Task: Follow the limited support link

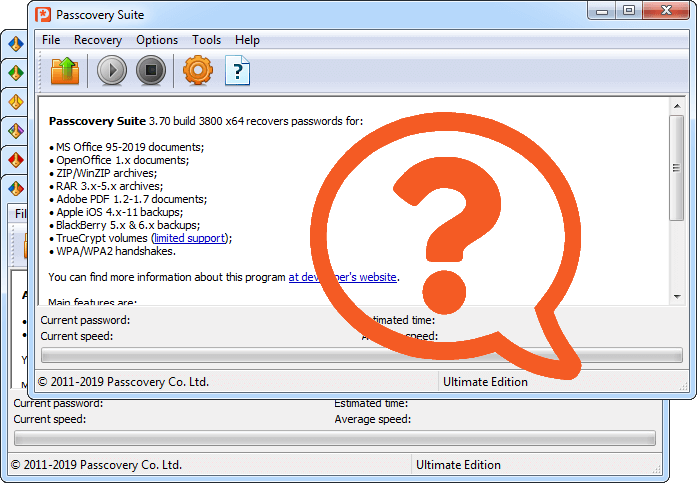Action: coord(190,238)
